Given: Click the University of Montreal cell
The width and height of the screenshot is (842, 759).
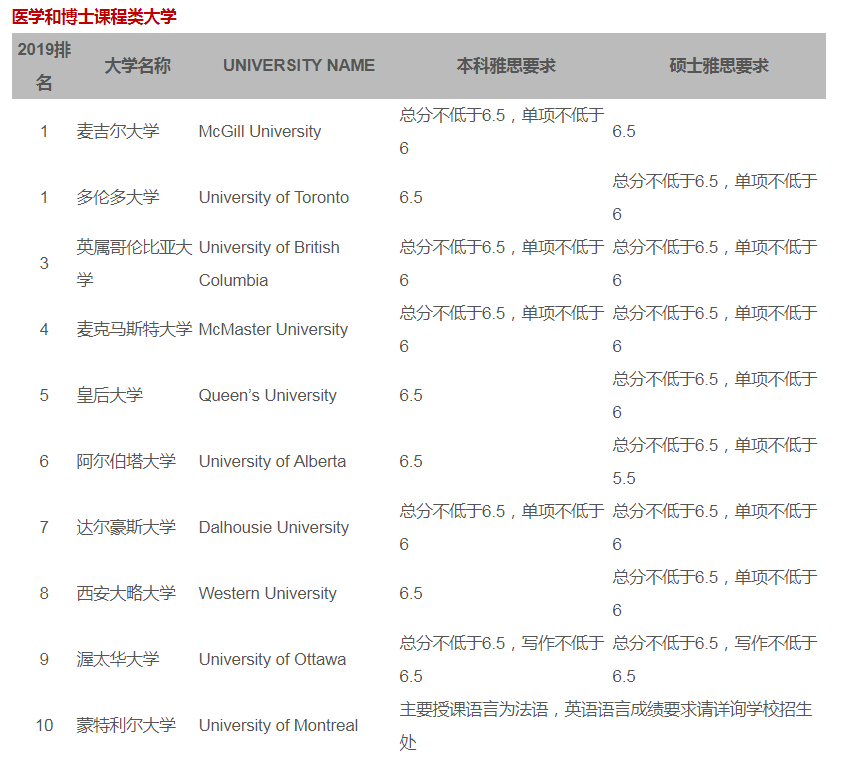Looking at the screenshot, I should (x=278, y=726).
